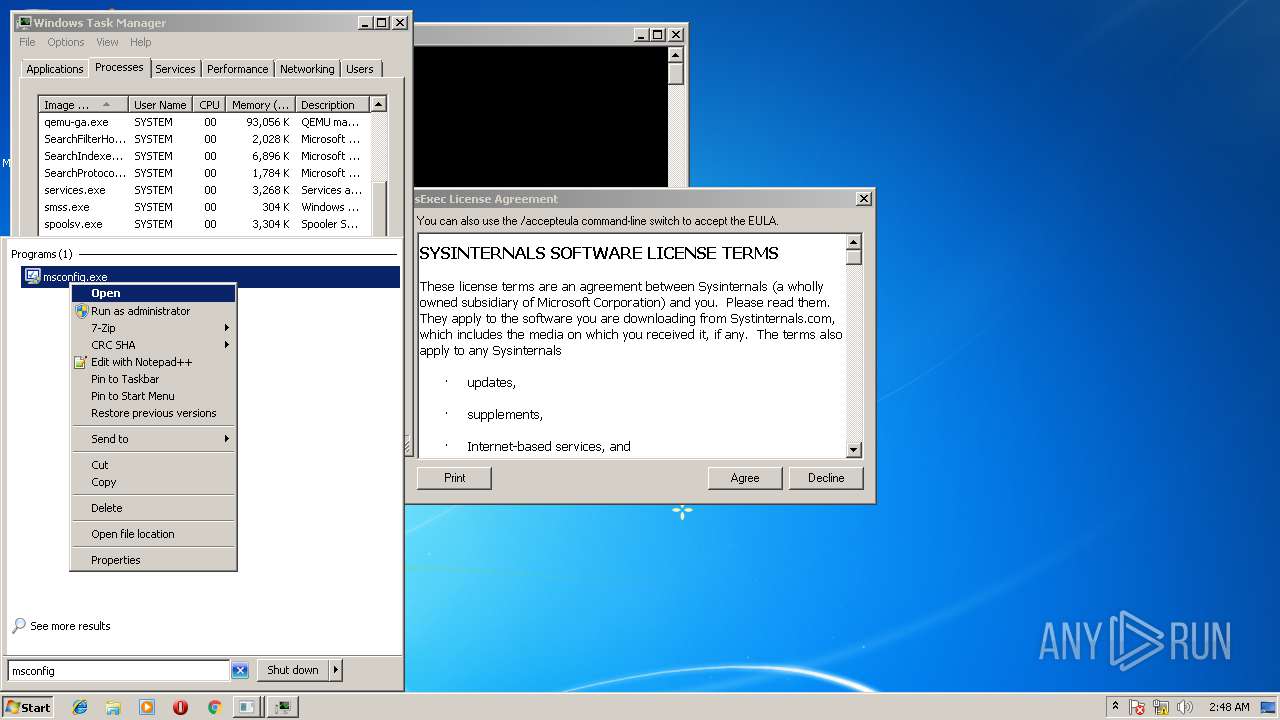Expand the Send to submenu
The height and width of the screenshot is (720, 1280).
pyautogui.click(x=153, y=439)
